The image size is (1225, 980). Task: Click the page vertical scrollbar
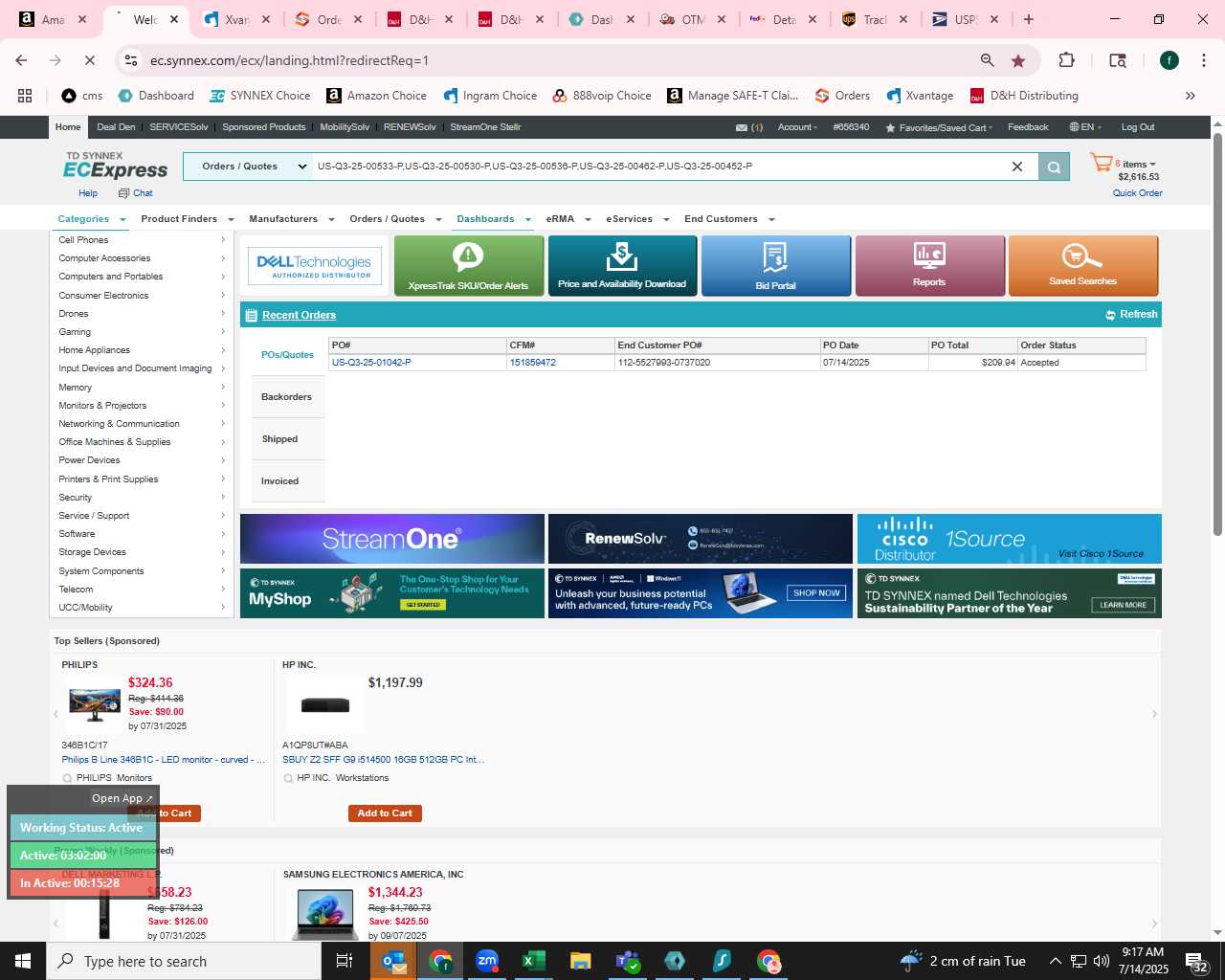click(x=1217, y=335)
